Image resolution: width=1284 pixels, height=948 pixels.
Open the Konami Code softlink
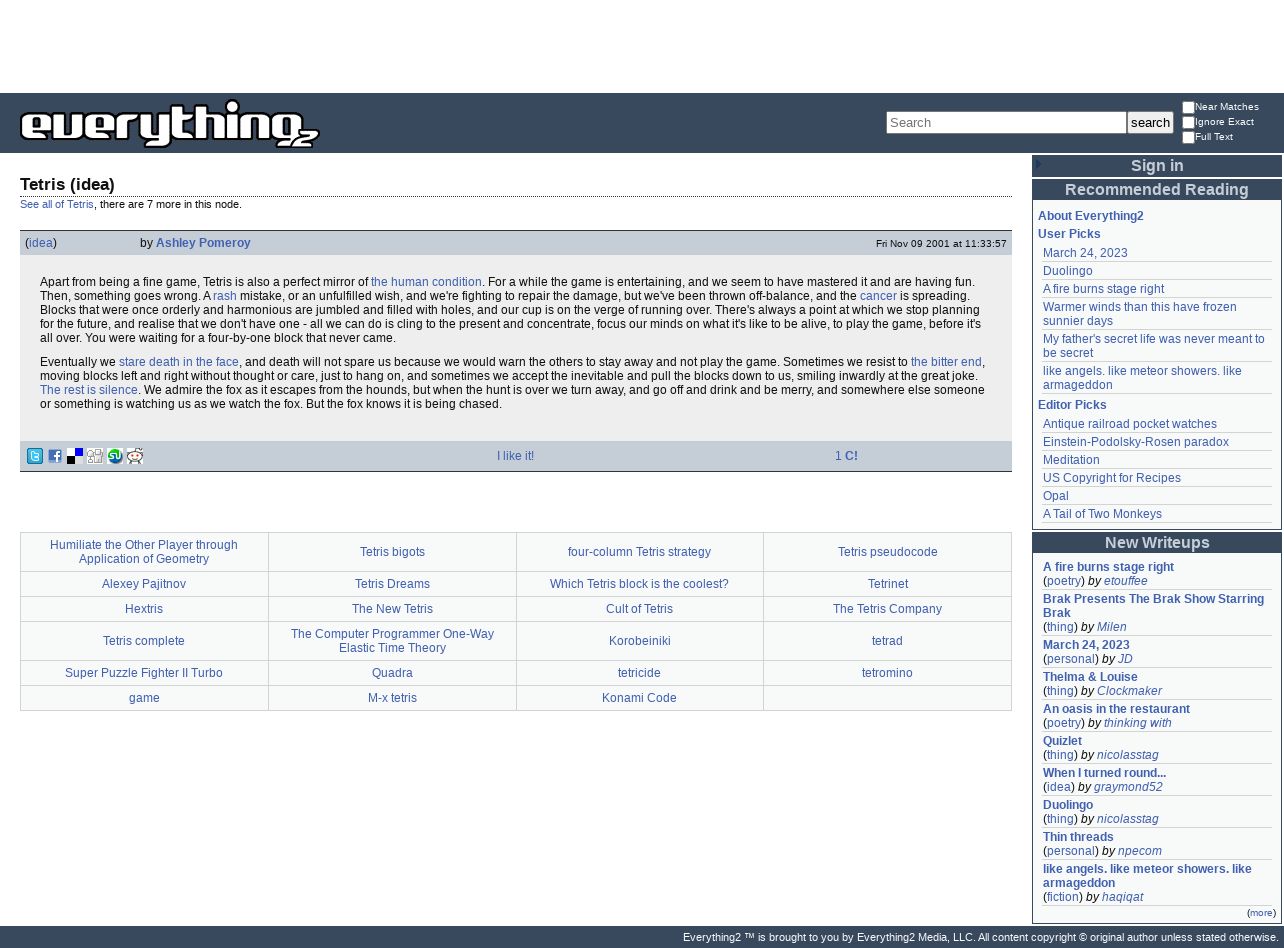639,698
